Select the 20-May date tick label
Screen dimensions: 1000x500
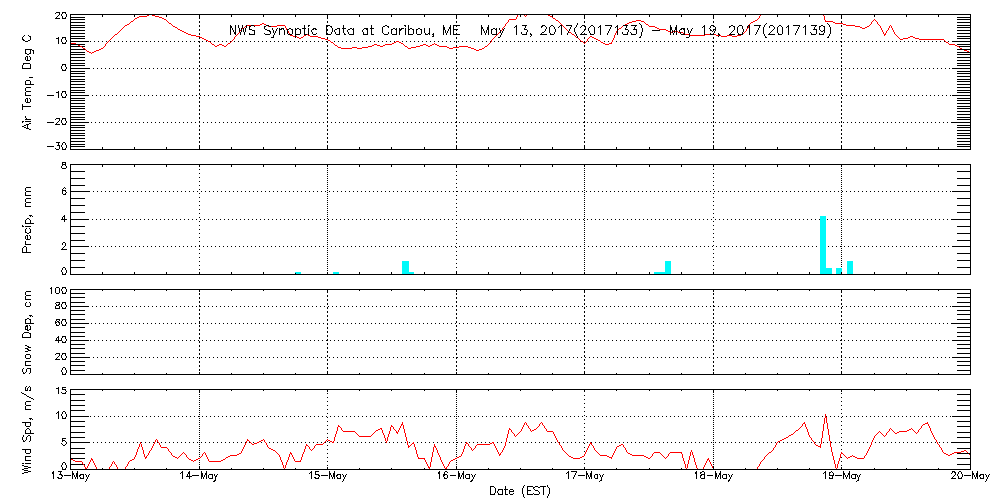969,477
